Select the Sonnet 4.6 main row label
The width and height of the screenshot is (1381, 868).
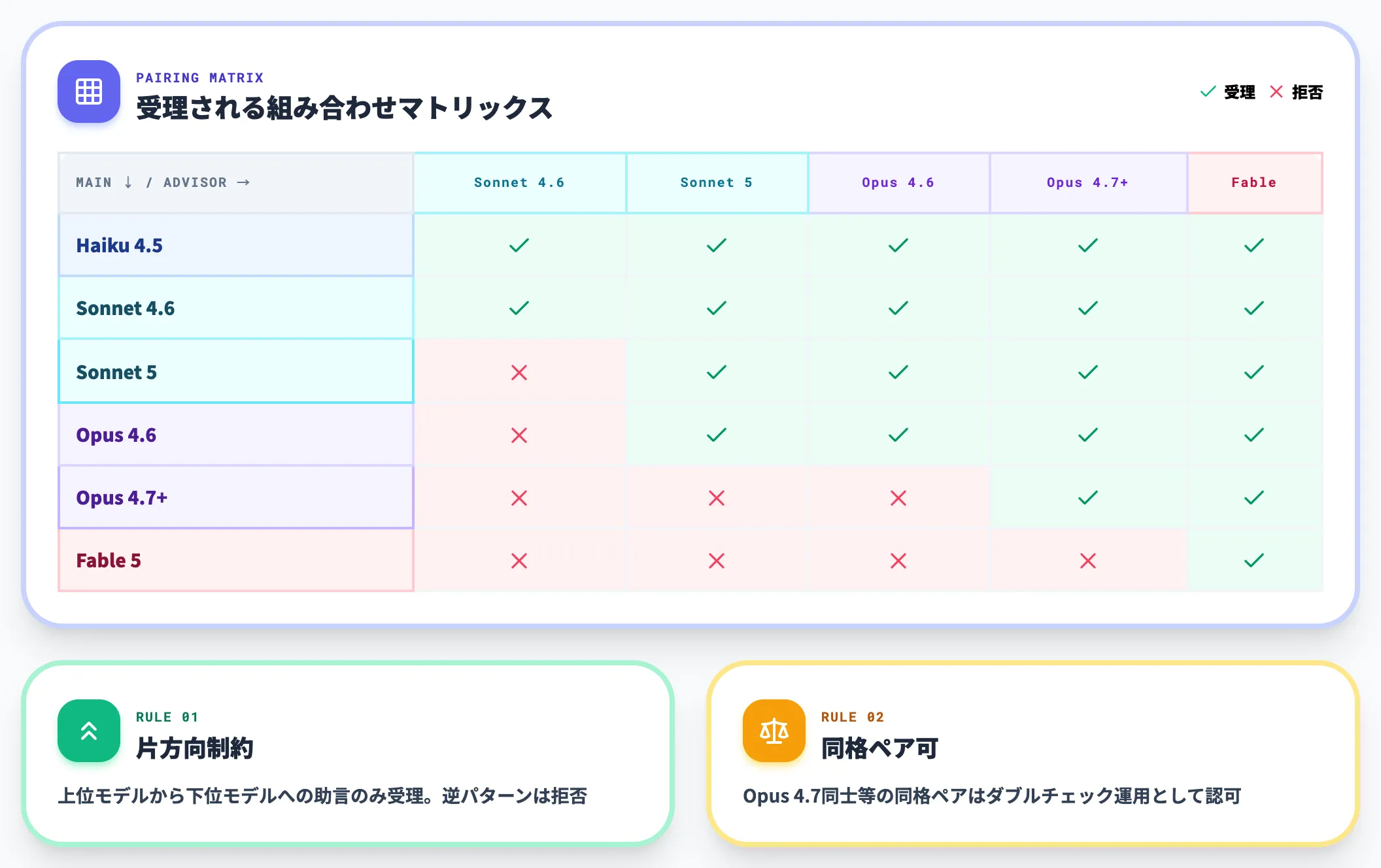coord(235,308)
